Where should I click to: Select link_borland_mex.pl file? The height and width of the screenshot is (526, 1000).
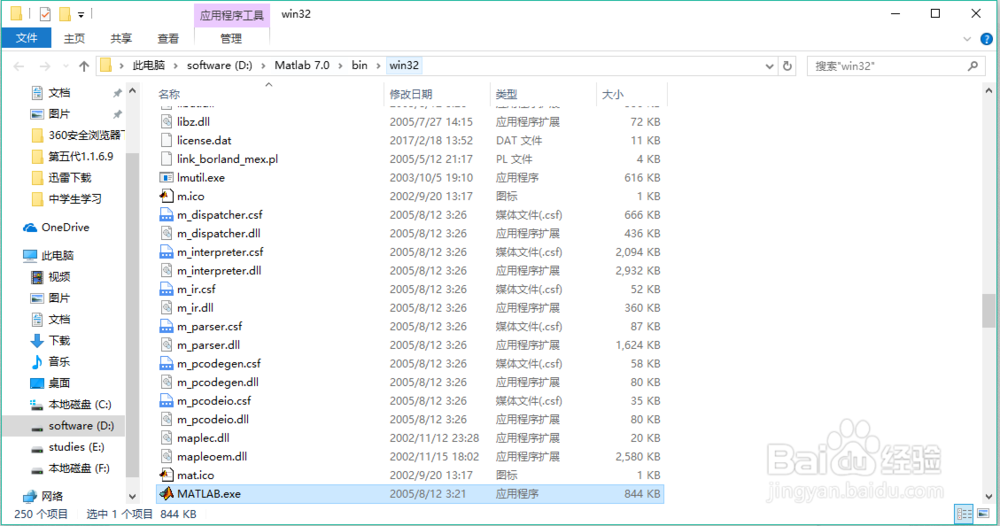(410, 159)
